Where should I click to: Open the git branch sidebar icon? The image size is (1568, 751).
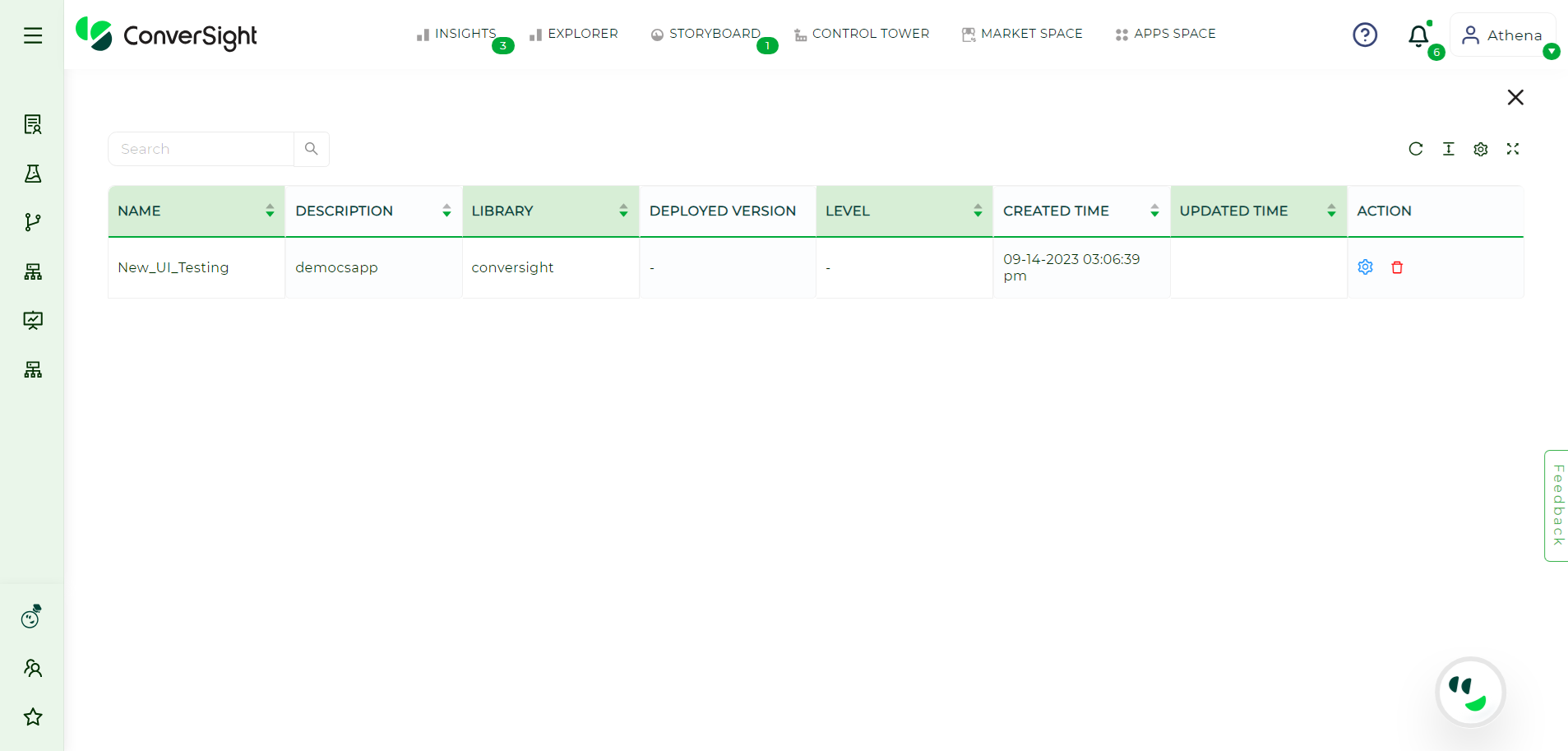click(x=33, y=222)
